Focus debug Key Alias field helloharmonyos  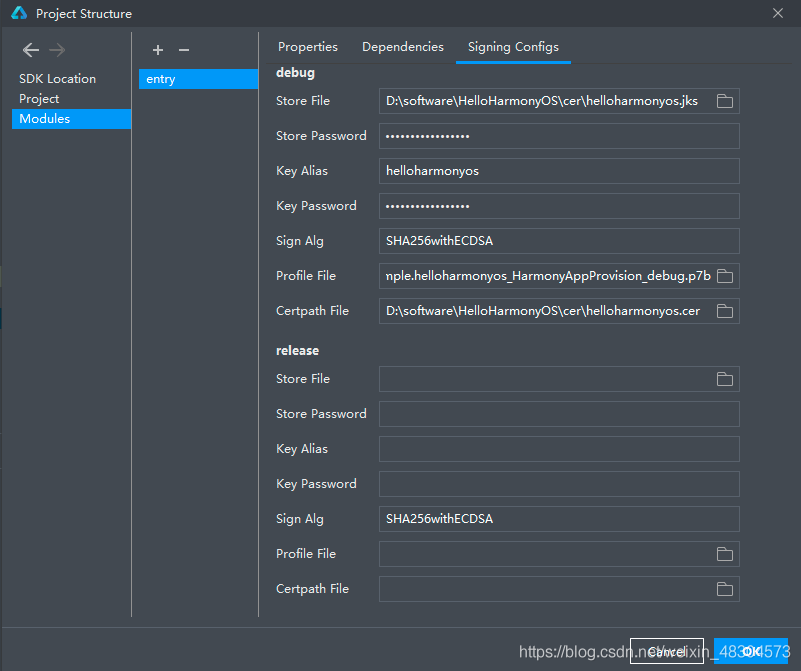[559, 171]
